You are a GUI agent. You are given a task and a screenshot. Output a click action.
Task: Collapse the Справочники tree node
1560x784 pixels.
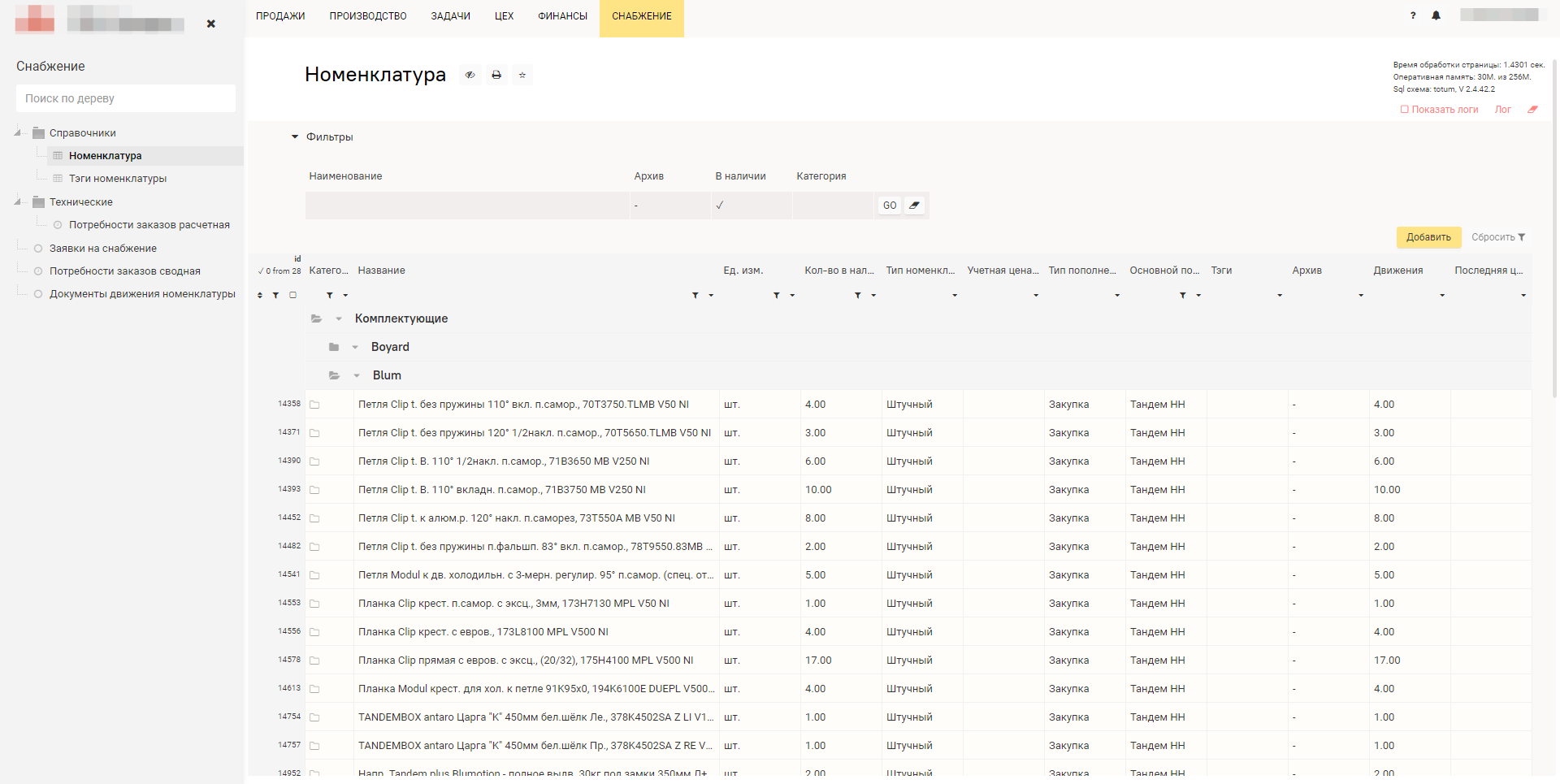point(18,132)
